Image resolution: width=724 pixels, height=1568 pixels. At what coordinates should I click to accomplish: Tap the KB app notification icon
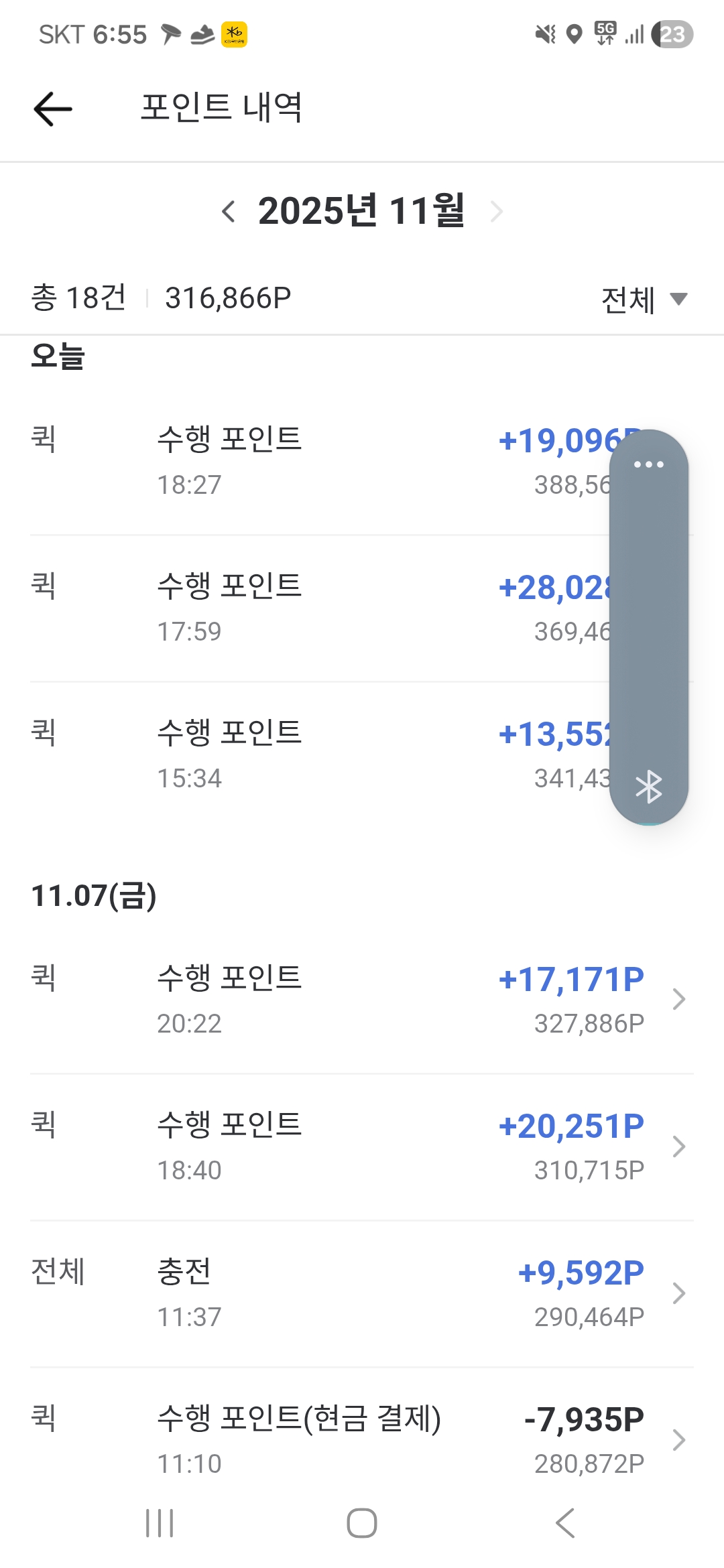tap(234, 34)
